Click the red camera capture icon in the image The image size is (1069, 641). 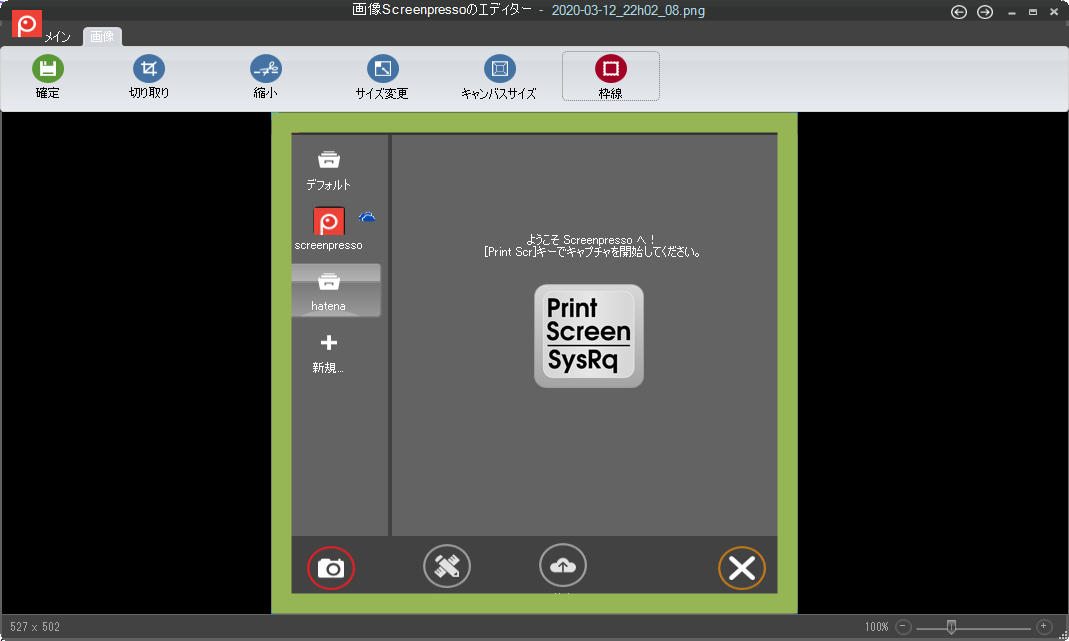331,567
